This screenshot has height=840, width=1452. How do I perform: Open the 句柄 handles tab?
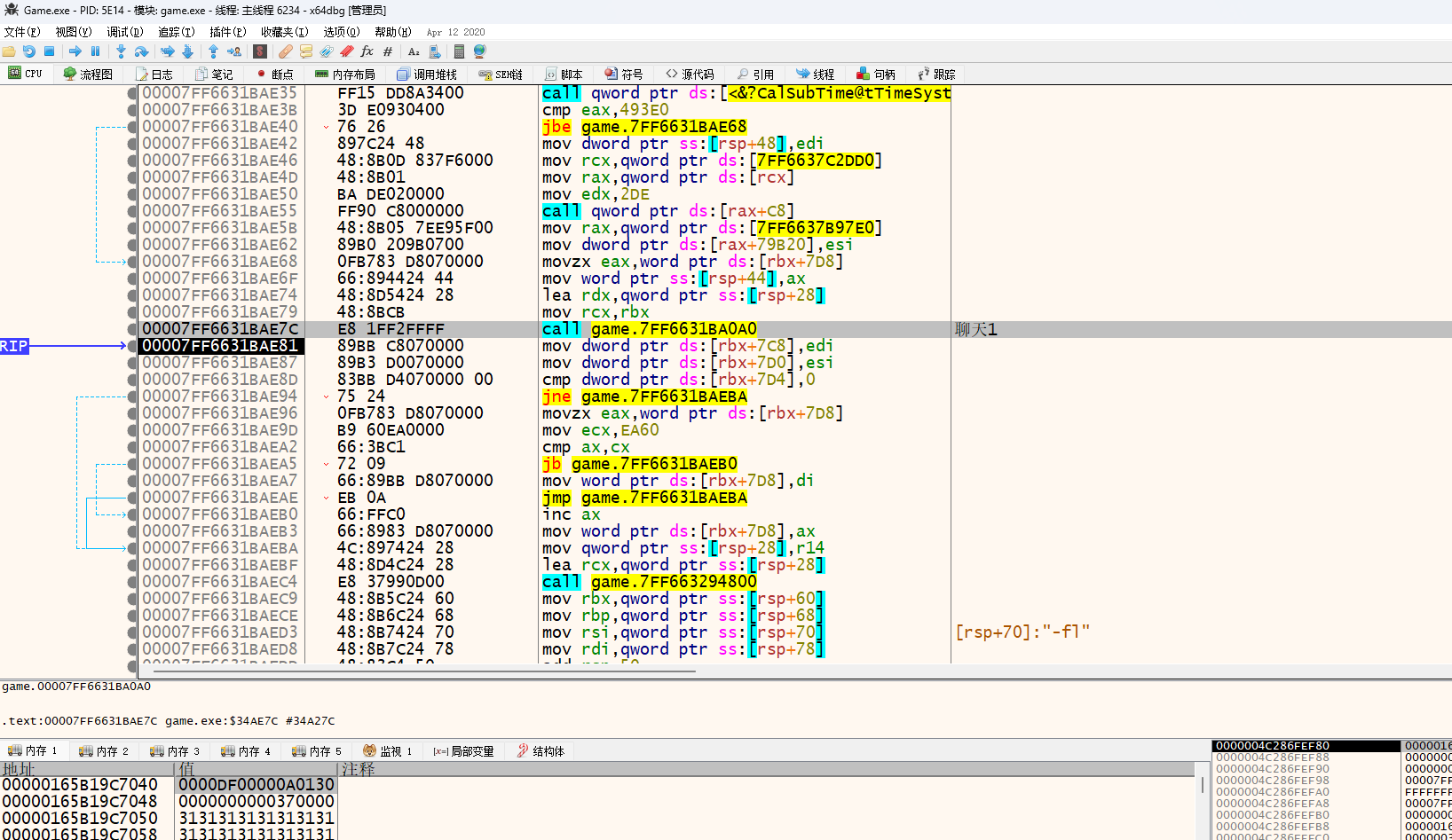click(876, 75)
